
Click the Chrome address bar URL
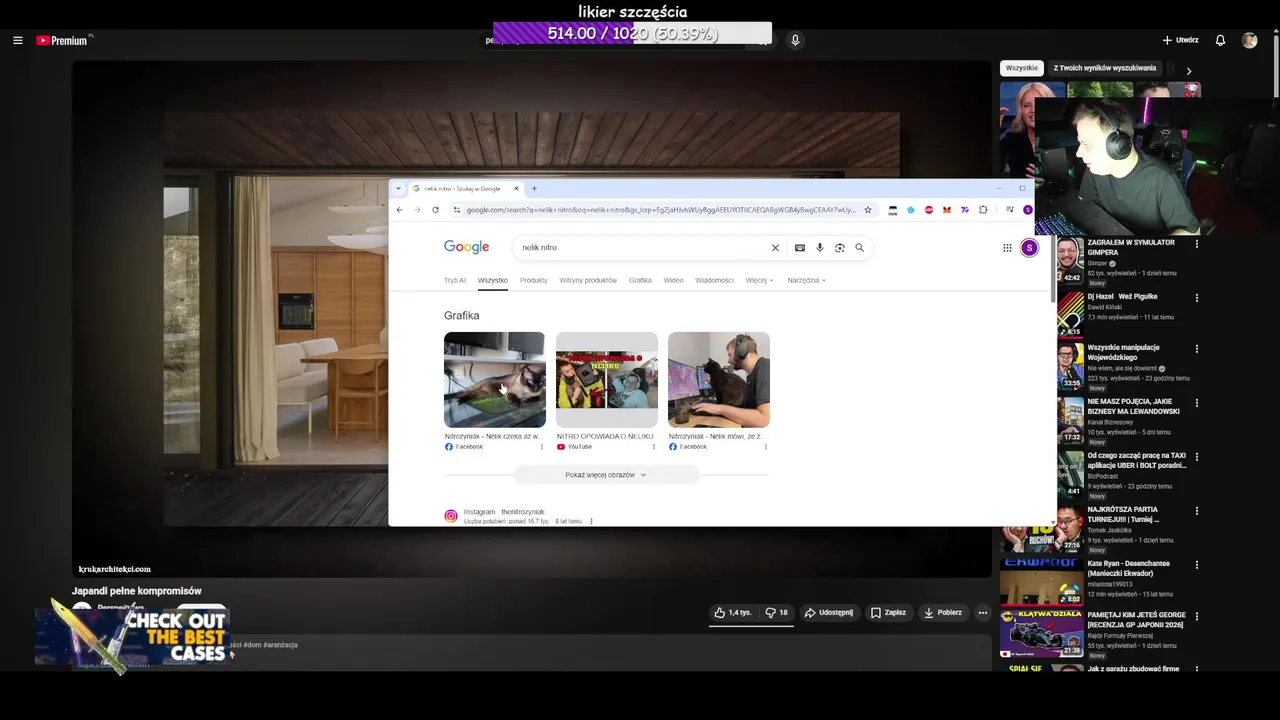pyautogui.click(x=660, y=210)
